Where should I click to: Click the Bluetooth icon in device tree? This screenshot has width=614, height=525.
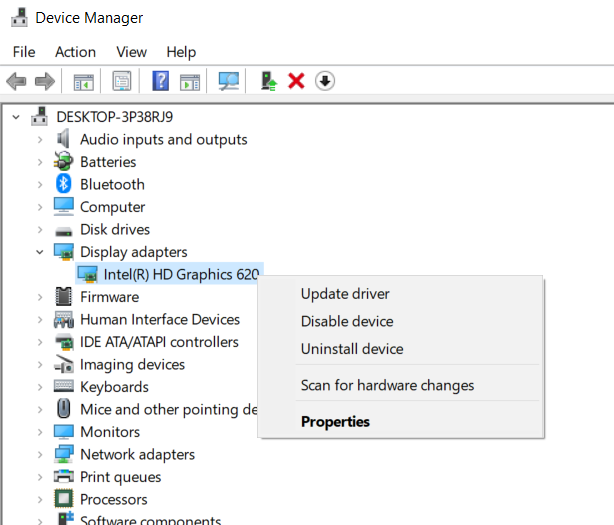coord(64,184)
